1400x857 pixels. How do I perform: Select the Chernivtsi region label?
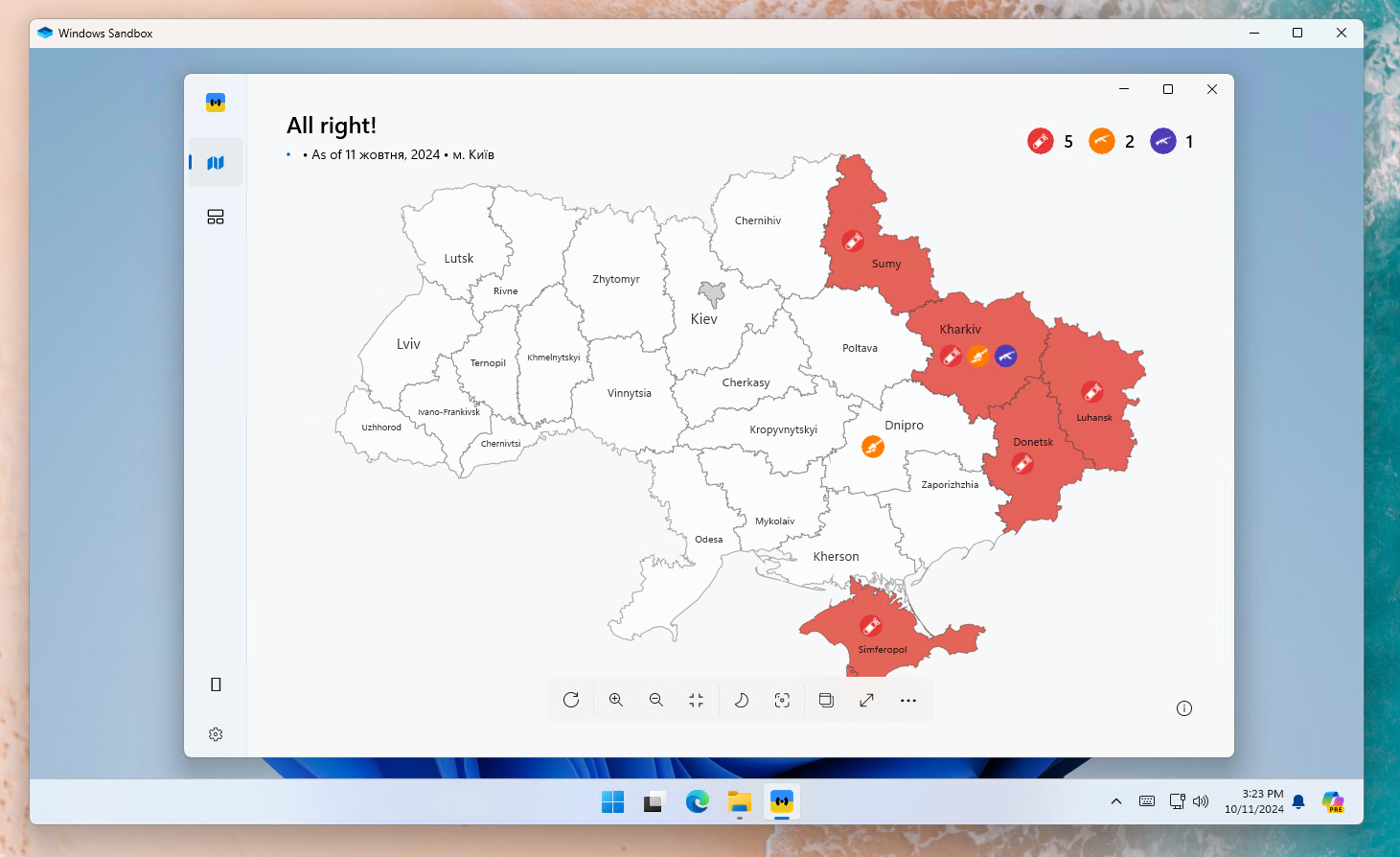pos(501,444)
